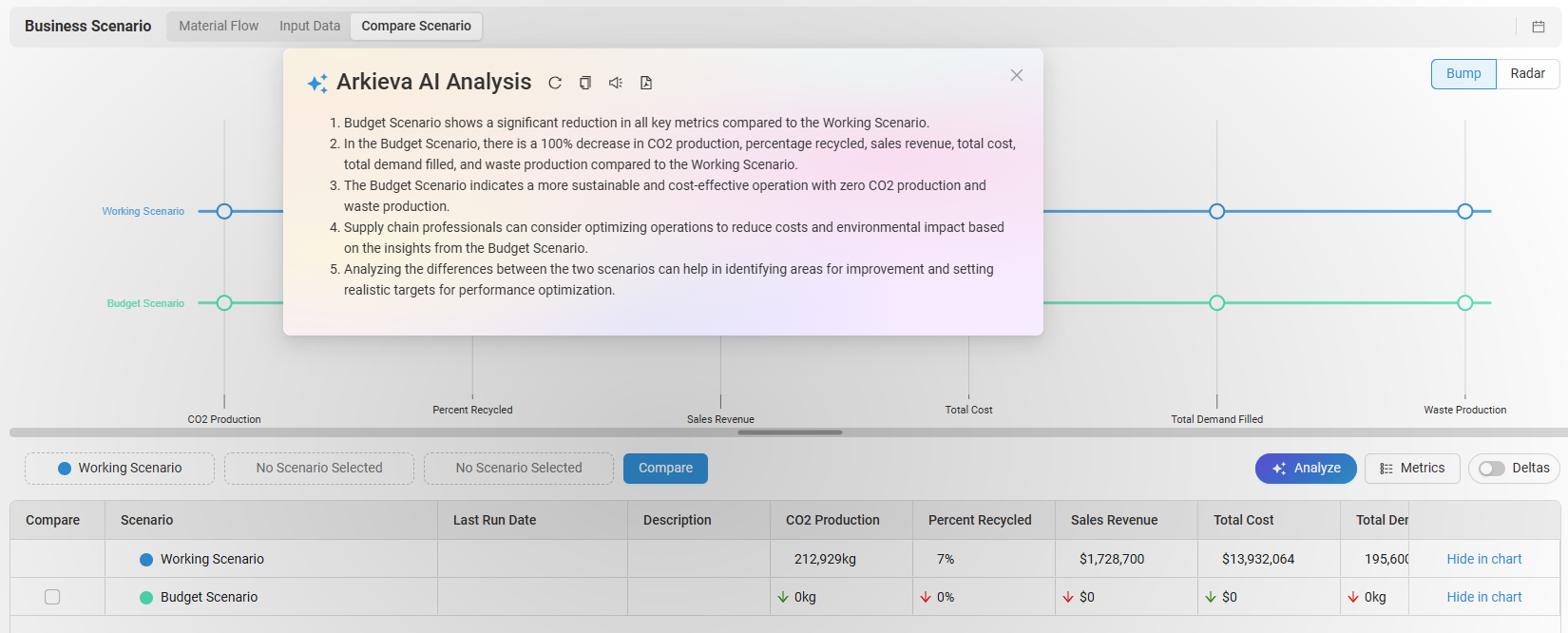Click the Percent Recycled axis label
Viewport: 1568px width, 633px height.
pyautogui.click(x=472, y=410)
